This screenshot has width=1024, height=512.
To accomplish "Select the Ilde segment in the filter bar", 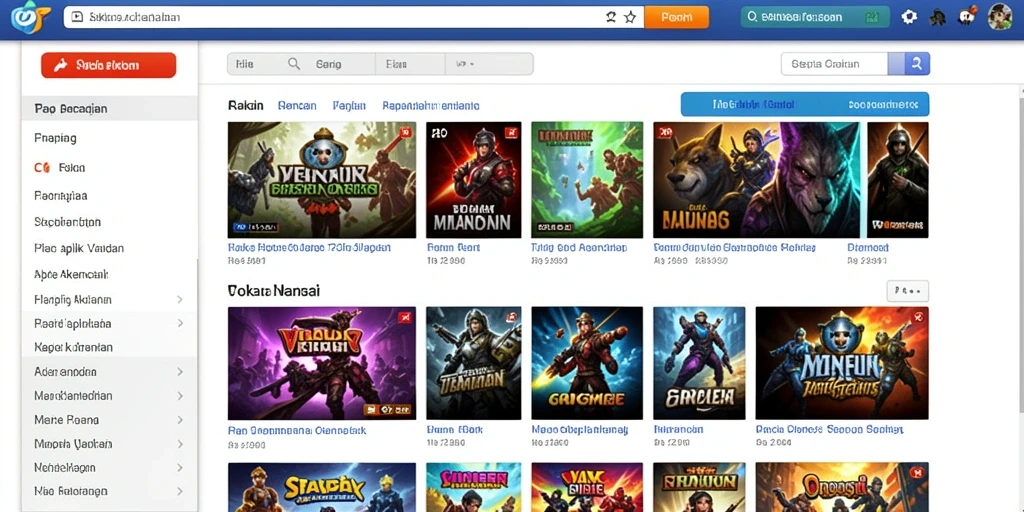I will [244, 64].
